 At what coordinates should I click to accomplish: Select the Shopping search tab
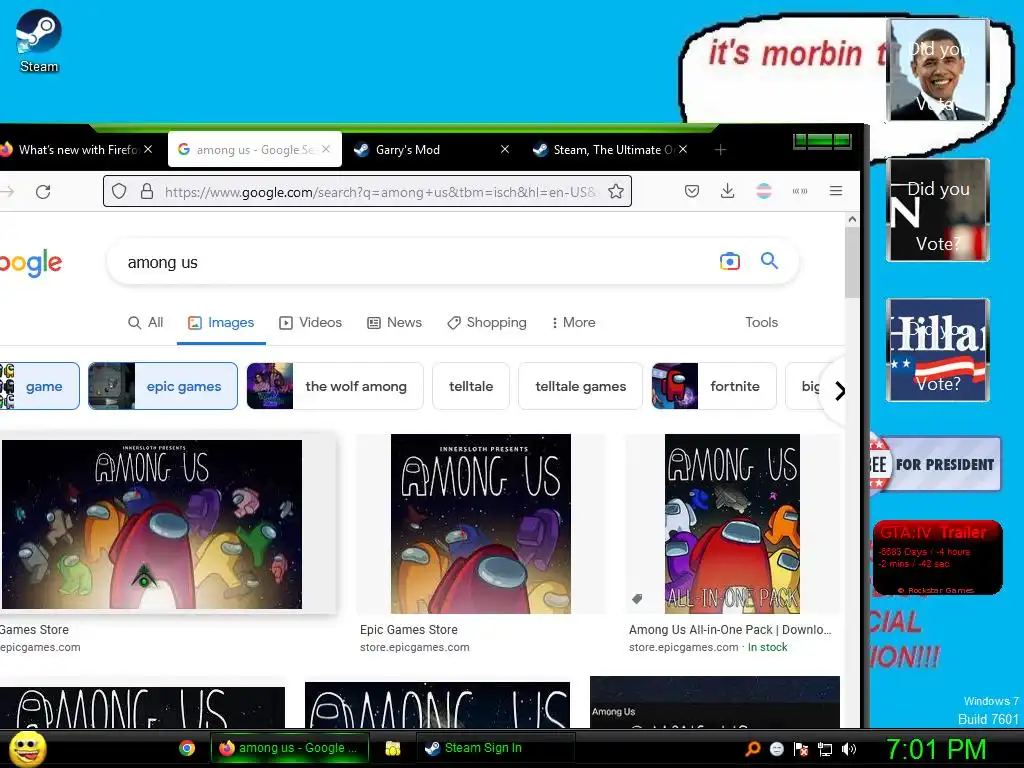click(487, 323)
